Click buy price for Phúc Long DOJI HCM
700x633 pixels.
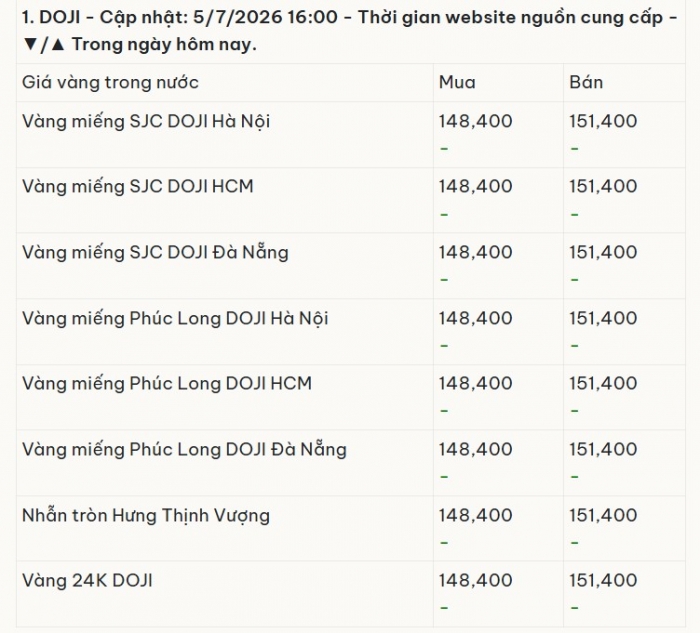coord(475,383)
